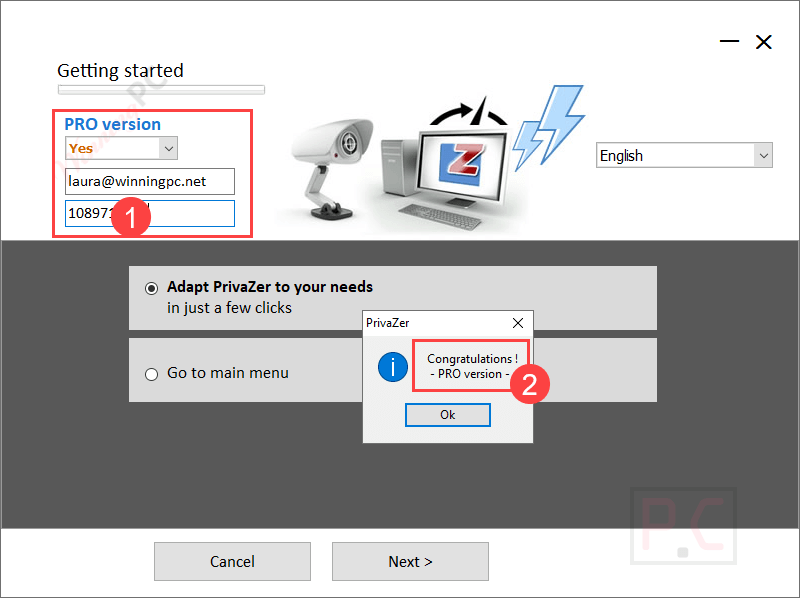
Task: Click the Next > button
Action: (410, 561)
